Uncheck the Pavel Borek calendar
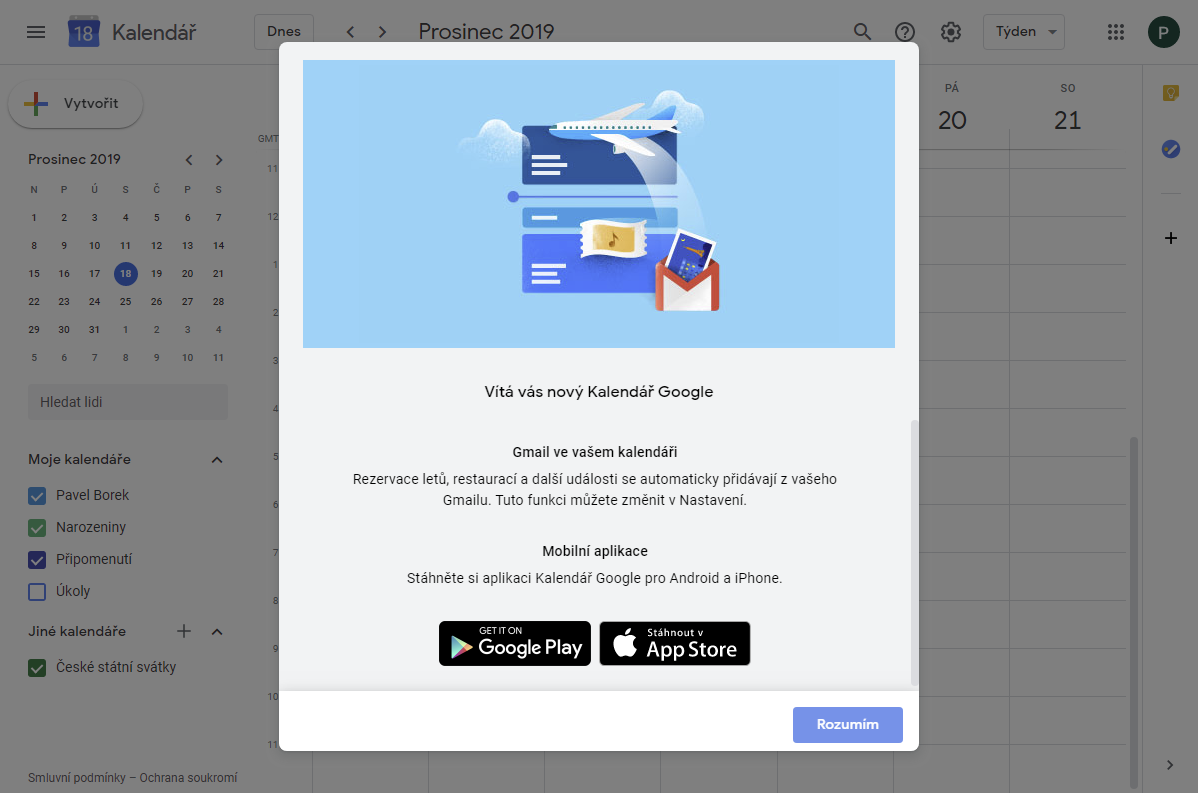 click(x=37, y=496)
